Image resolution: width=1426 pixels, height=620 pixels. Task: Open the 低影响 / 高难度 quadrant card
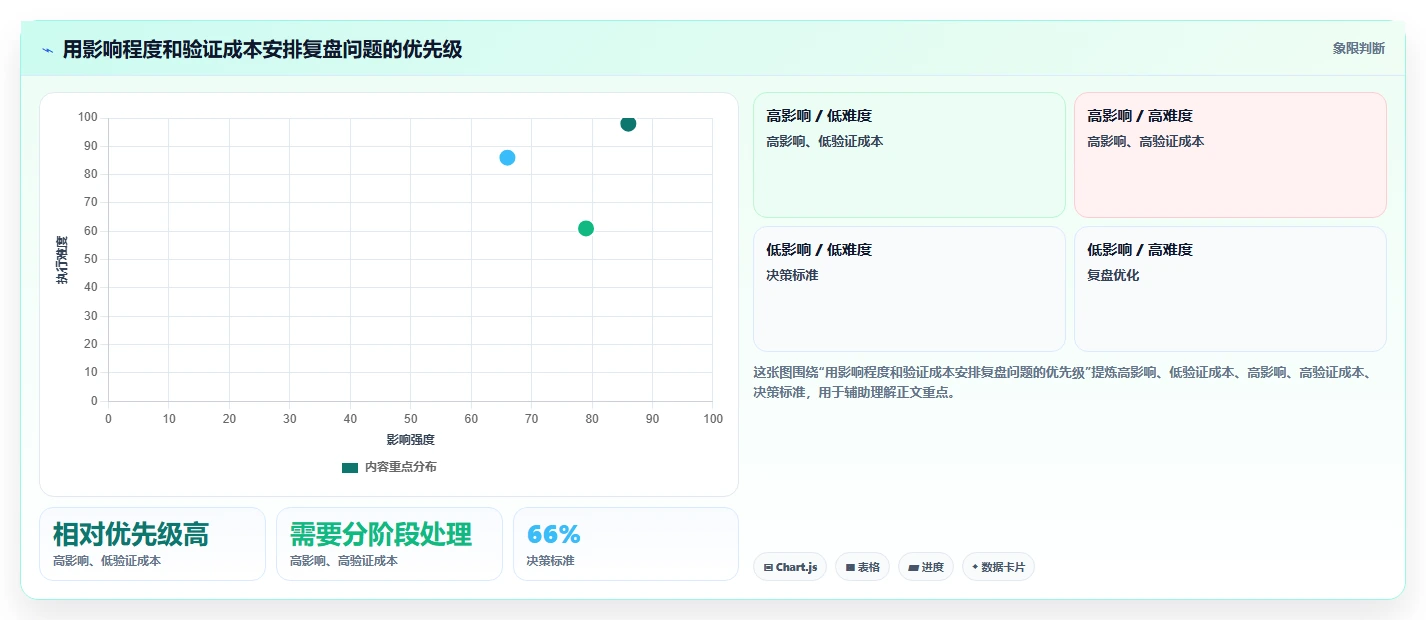[x=1230, y=289]
